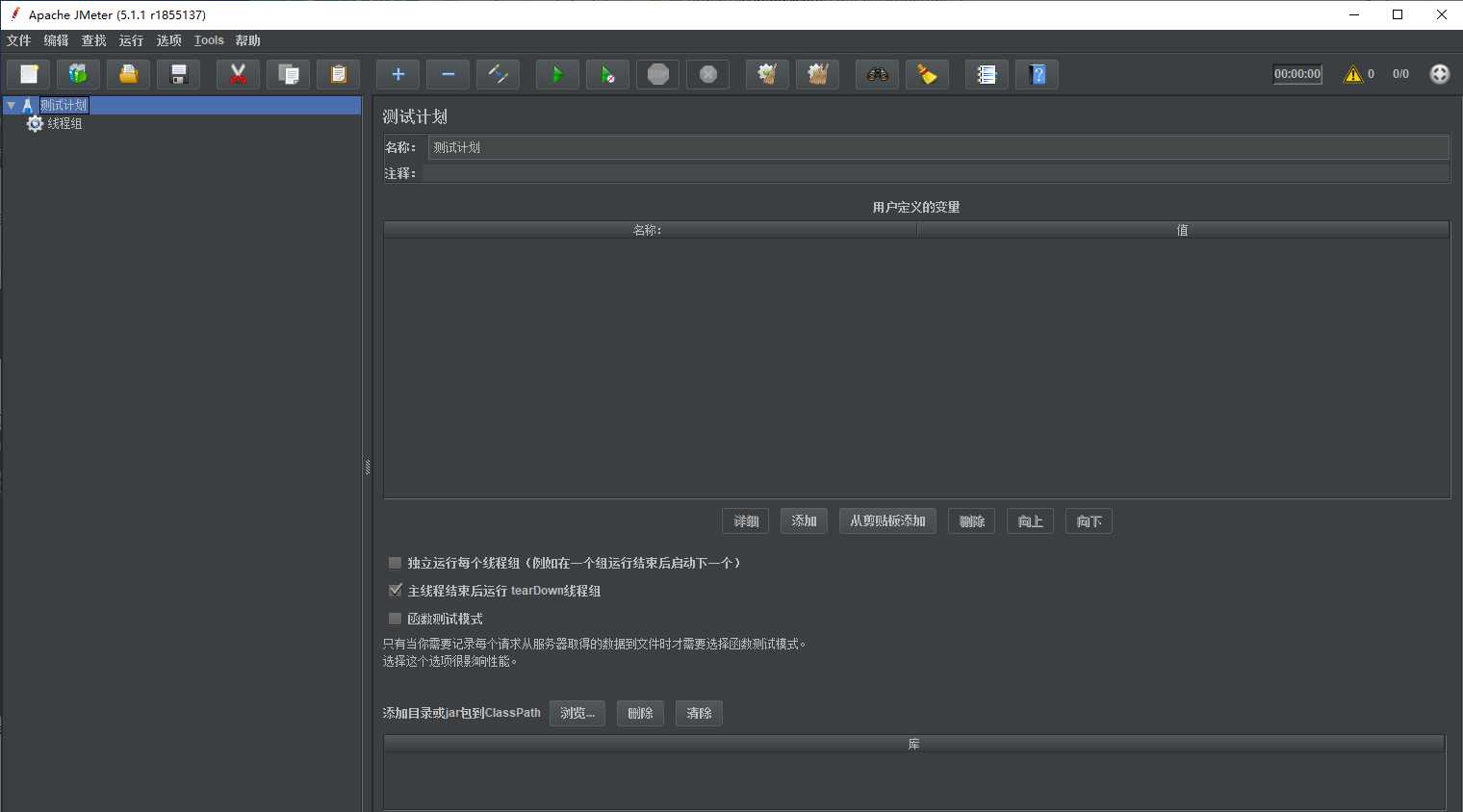
Task: Click the 浏览... button
Action: click(x=577, y=713)
